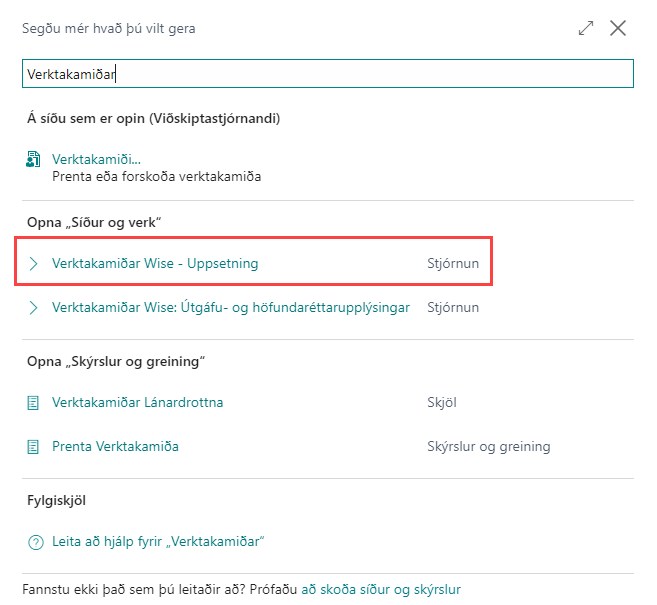
Task: Expand chevron beside Útgáfu- og höfundaréttarupplýsingar
Action: 34,308
